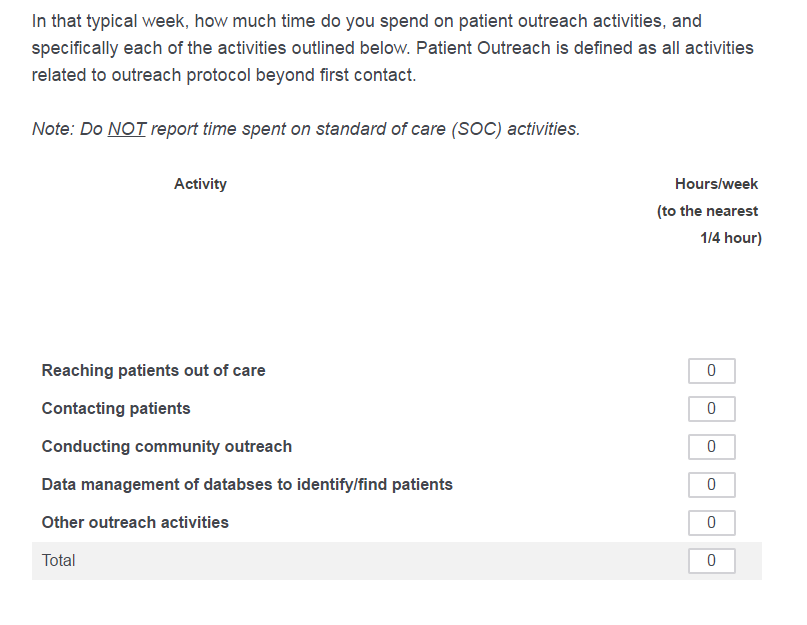Click the 'Reaching patients out of care' label
This screenshot has width=807, height=625.
[x=153, y=371]
